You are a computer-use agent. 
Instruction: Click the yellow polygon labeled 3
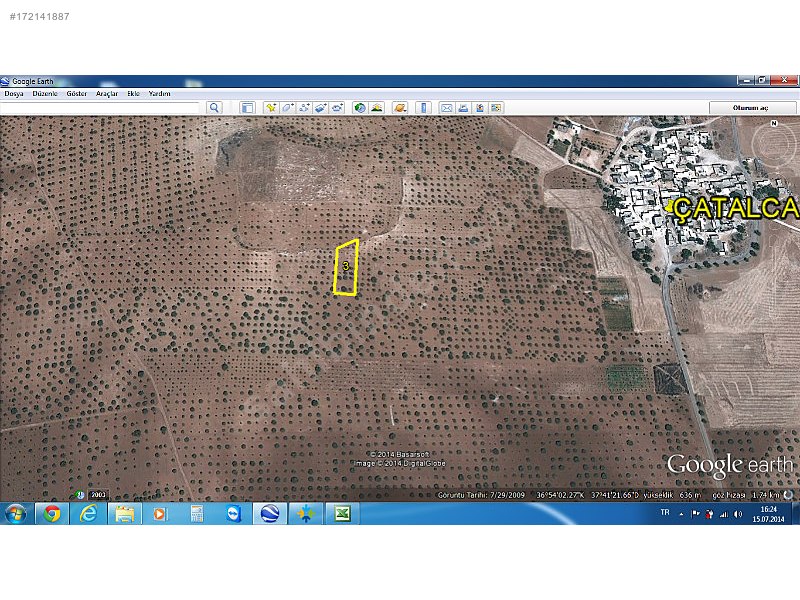pyautogui.click(x=346, y=267)
